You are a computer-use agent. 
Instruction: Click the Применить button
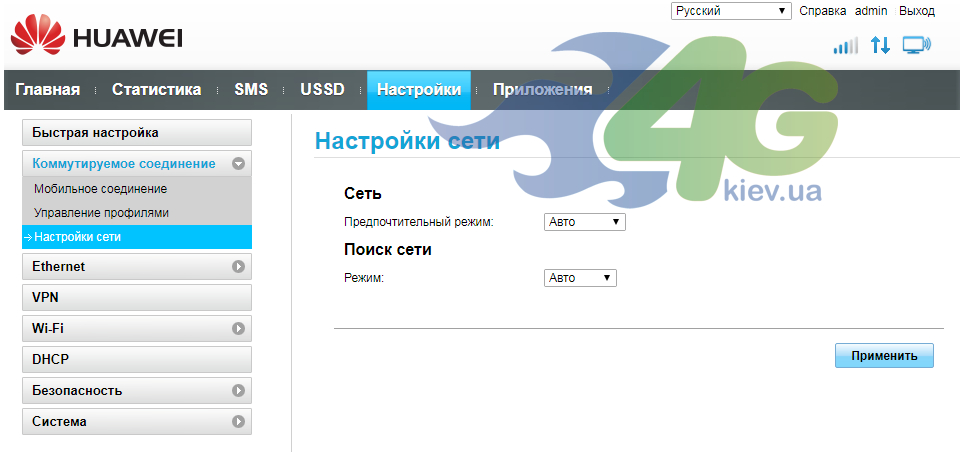point(884,355)
